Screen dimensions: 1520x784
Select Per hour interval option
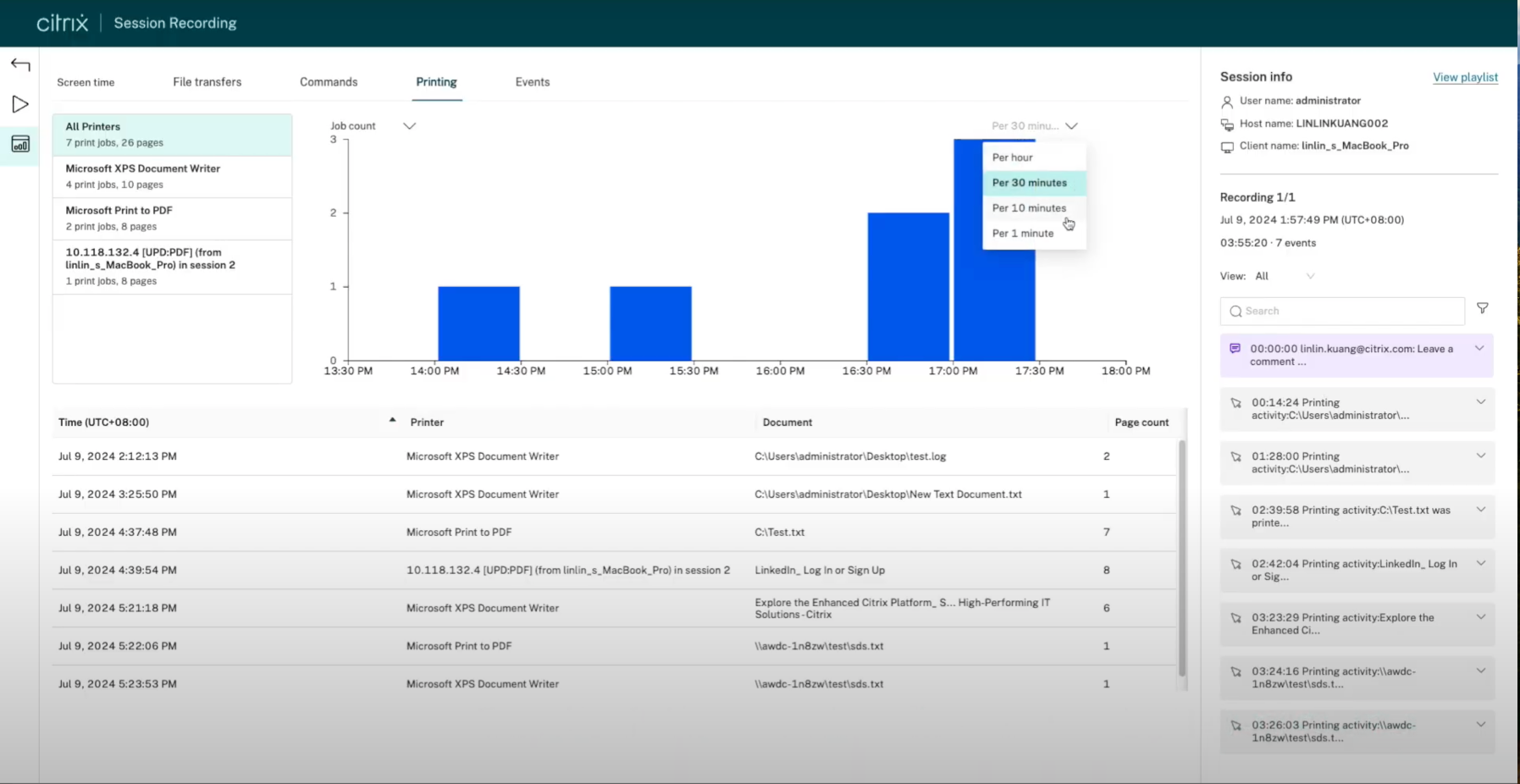(x=1012, y=157)
